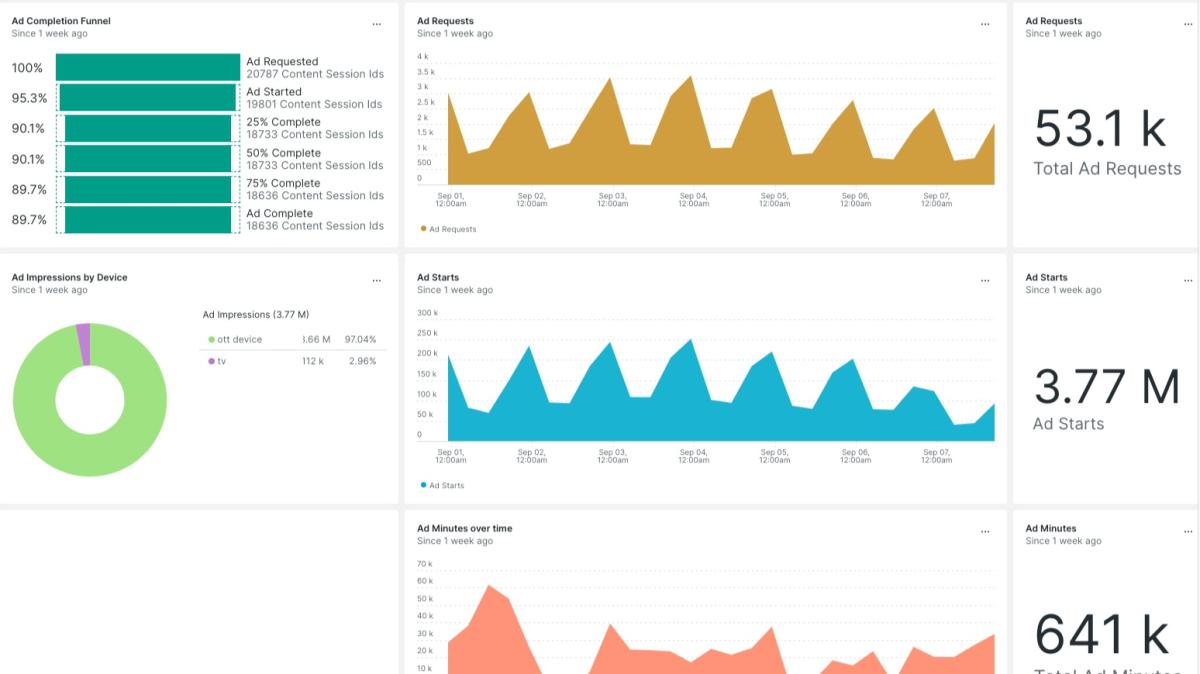Open the Ad Impressions by Device ellipsis menu
1200x674 pixels.
pos(376,281)
